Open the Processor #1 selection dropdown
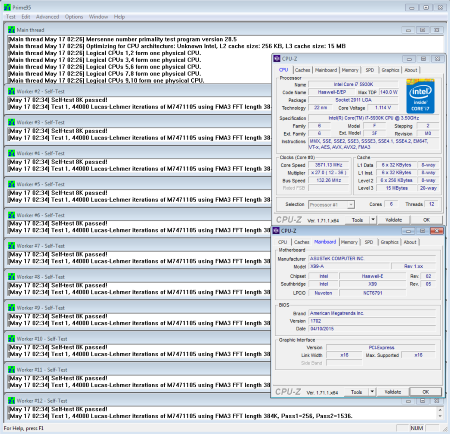This screenshot has height=434, width=450. click(331, 205)
